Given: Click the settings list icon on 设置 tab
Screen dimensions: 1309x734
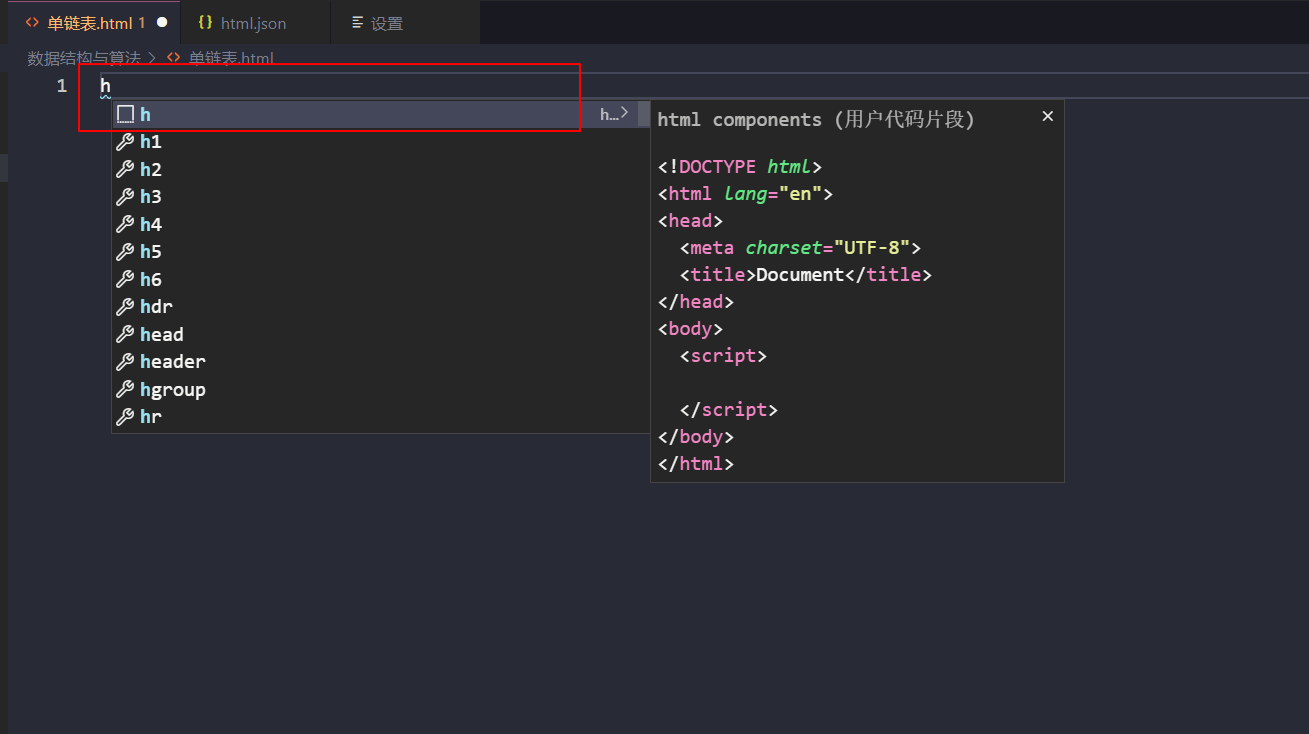Looking at the screenshot, I should click(358, 22).
